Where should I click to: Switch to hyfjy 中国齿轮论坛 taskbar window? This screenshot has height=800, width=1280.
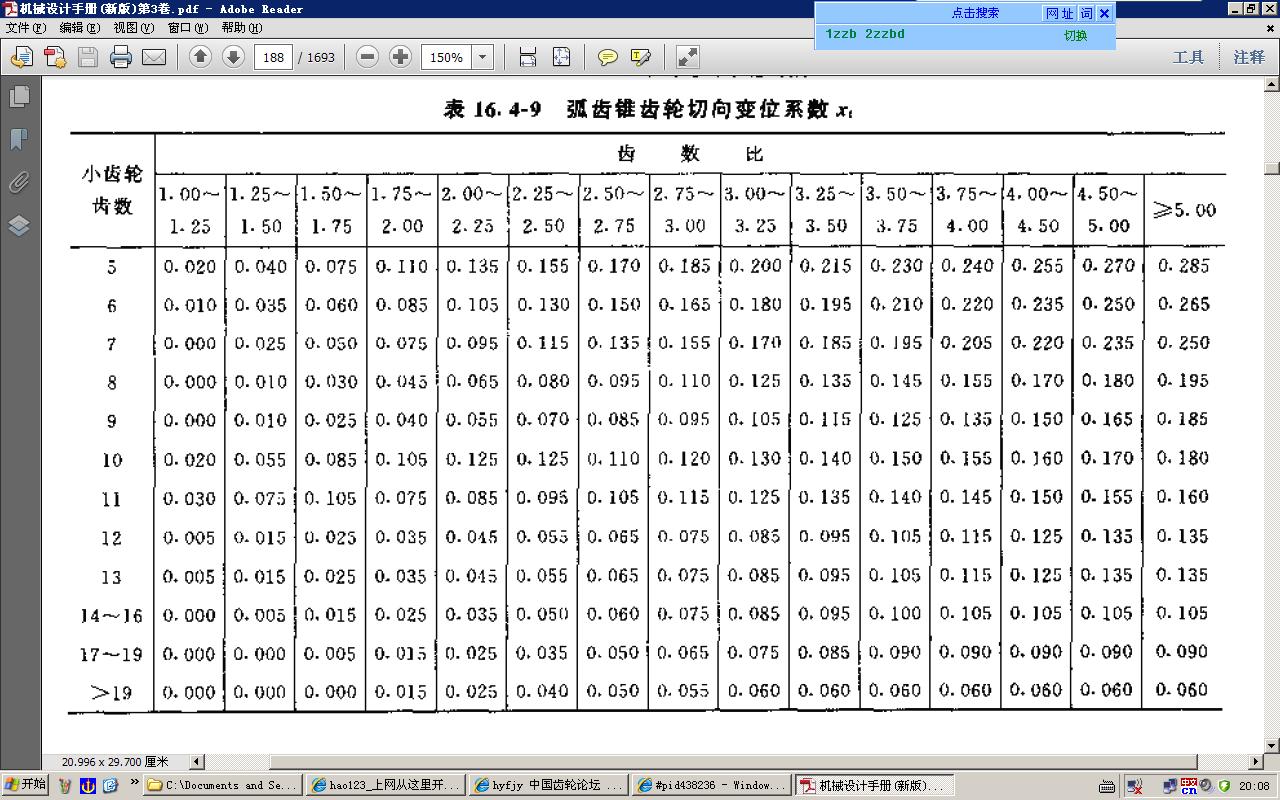coord(549,785)
